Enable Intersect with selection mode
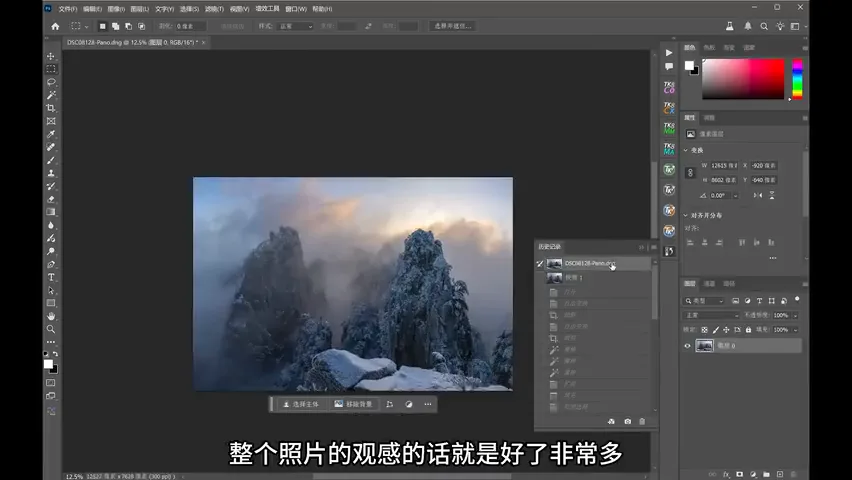The height and width of the screenshot is (480, 852). (x=141, y=26)
